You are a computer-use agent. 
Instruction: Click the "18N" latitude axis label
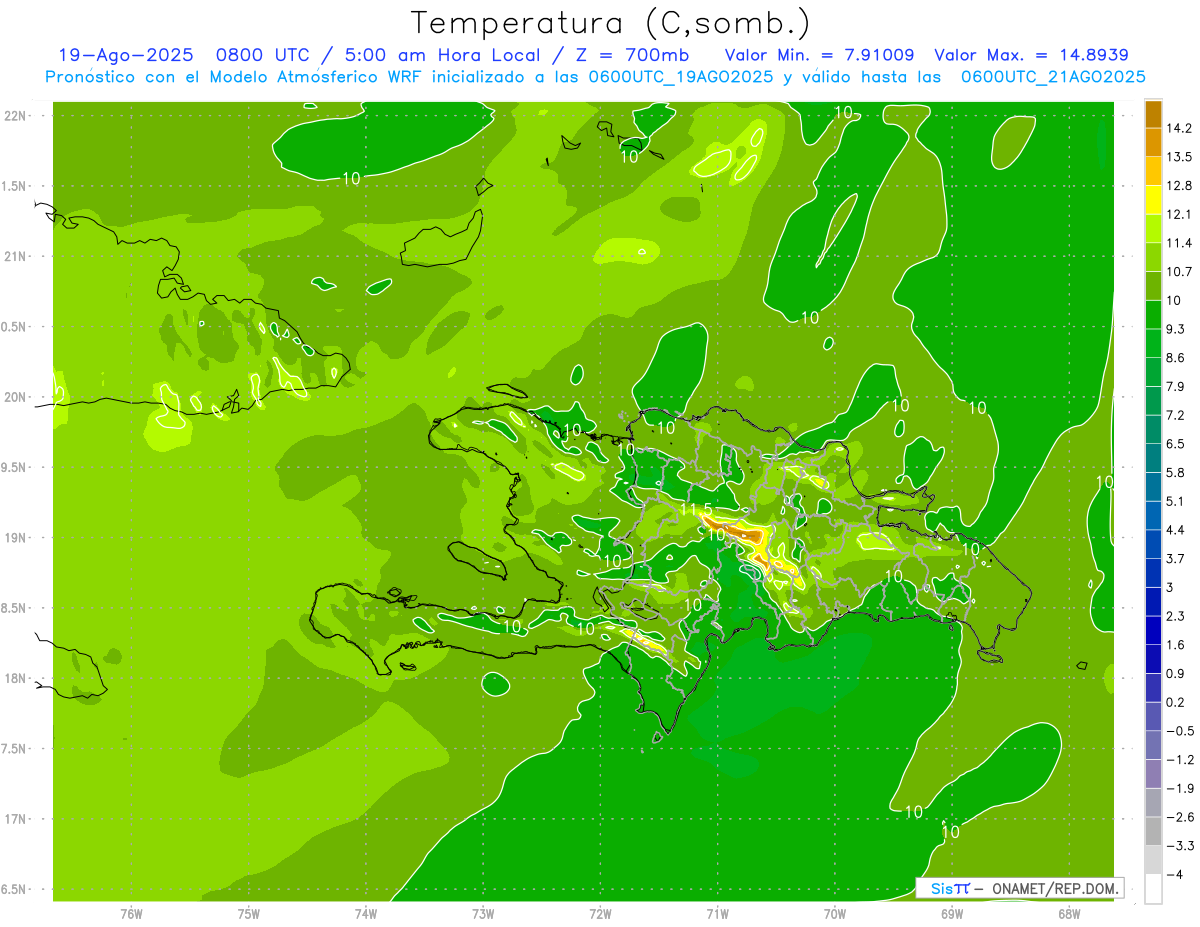click(16, 679)
